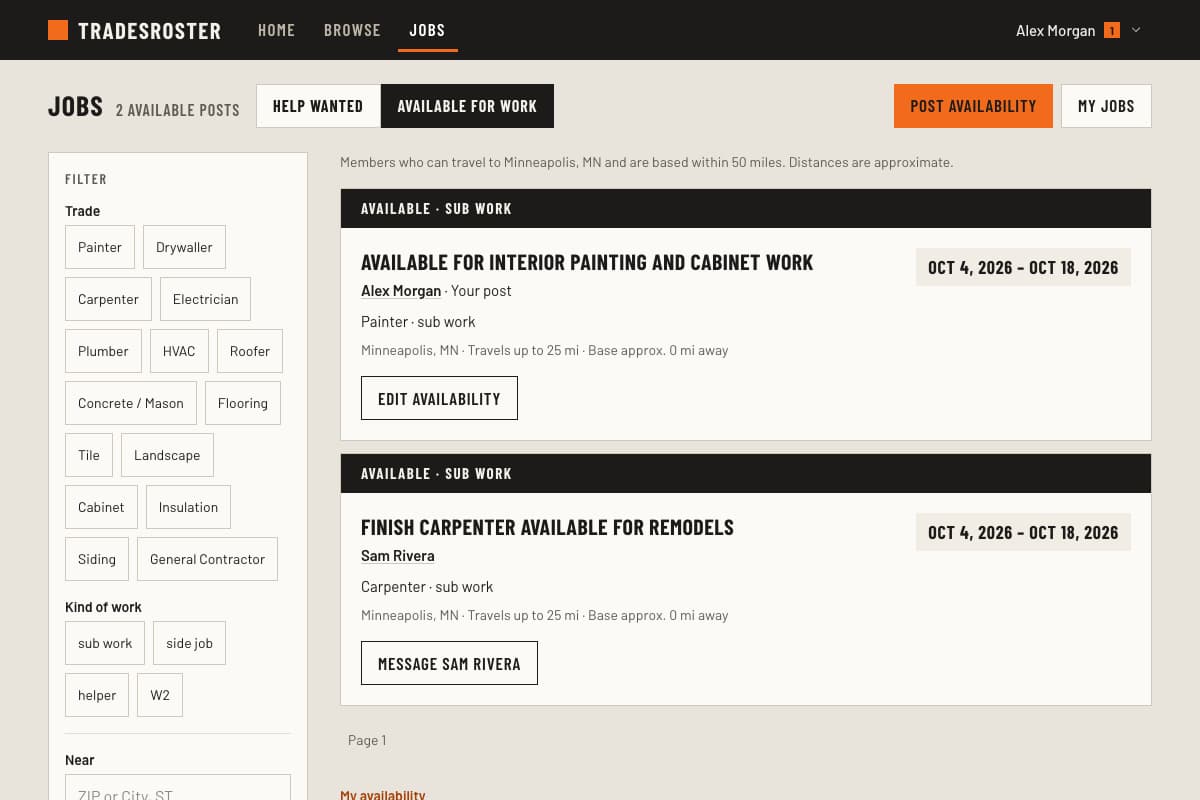Go to the Browse nav item
This screenshot has width=1200, height=800.
(352, 30)
